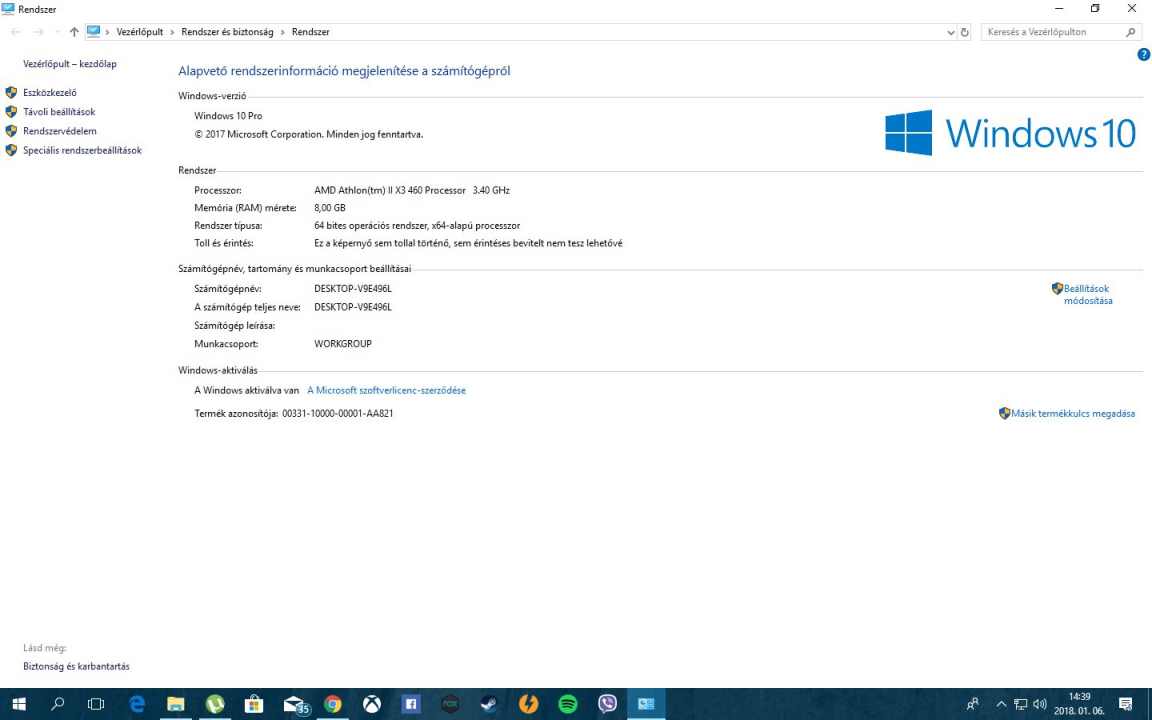Viewport: 1152px width, 720px height.
Task: Open Microsoft Store from the taskbar
Action: (x=253, y=705)
